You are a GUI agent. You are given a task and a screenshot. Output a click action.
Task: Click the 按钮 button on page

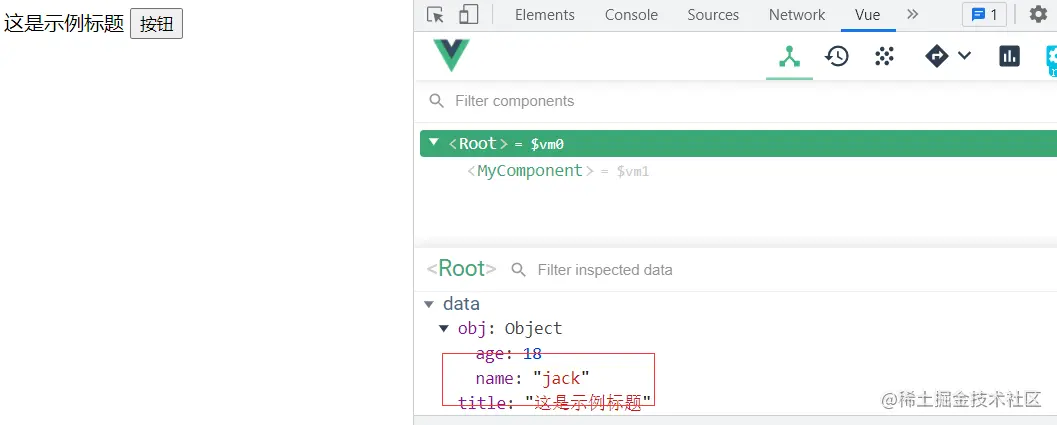[x=157, y=24]
